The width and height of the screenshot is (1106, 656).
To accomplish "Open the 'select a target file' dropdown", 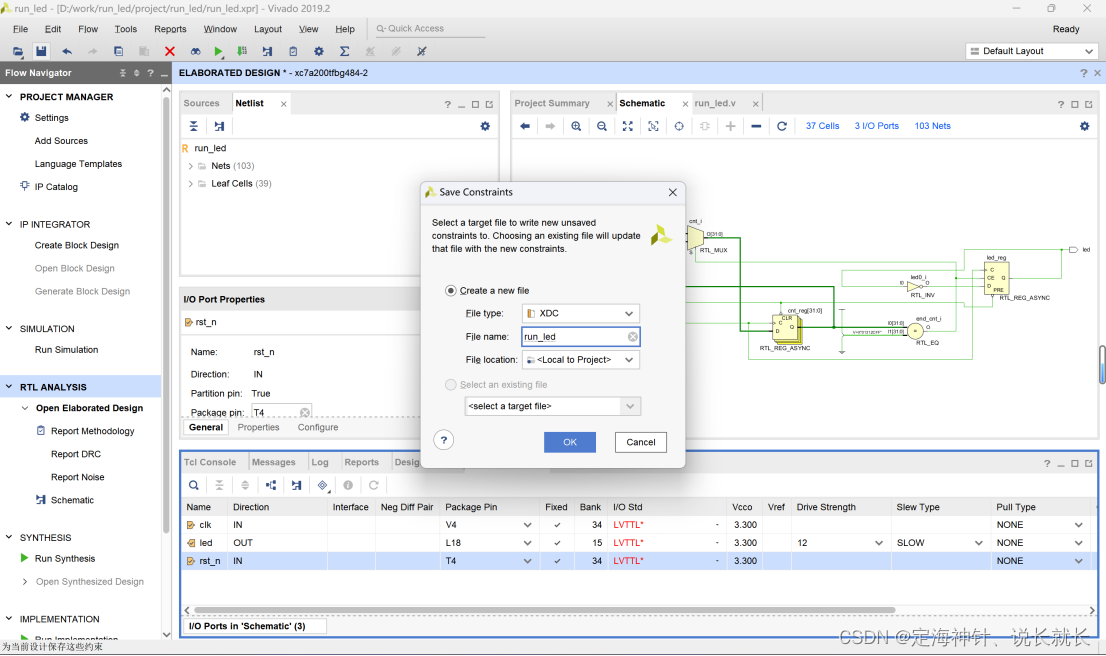I will coord(553,406).
